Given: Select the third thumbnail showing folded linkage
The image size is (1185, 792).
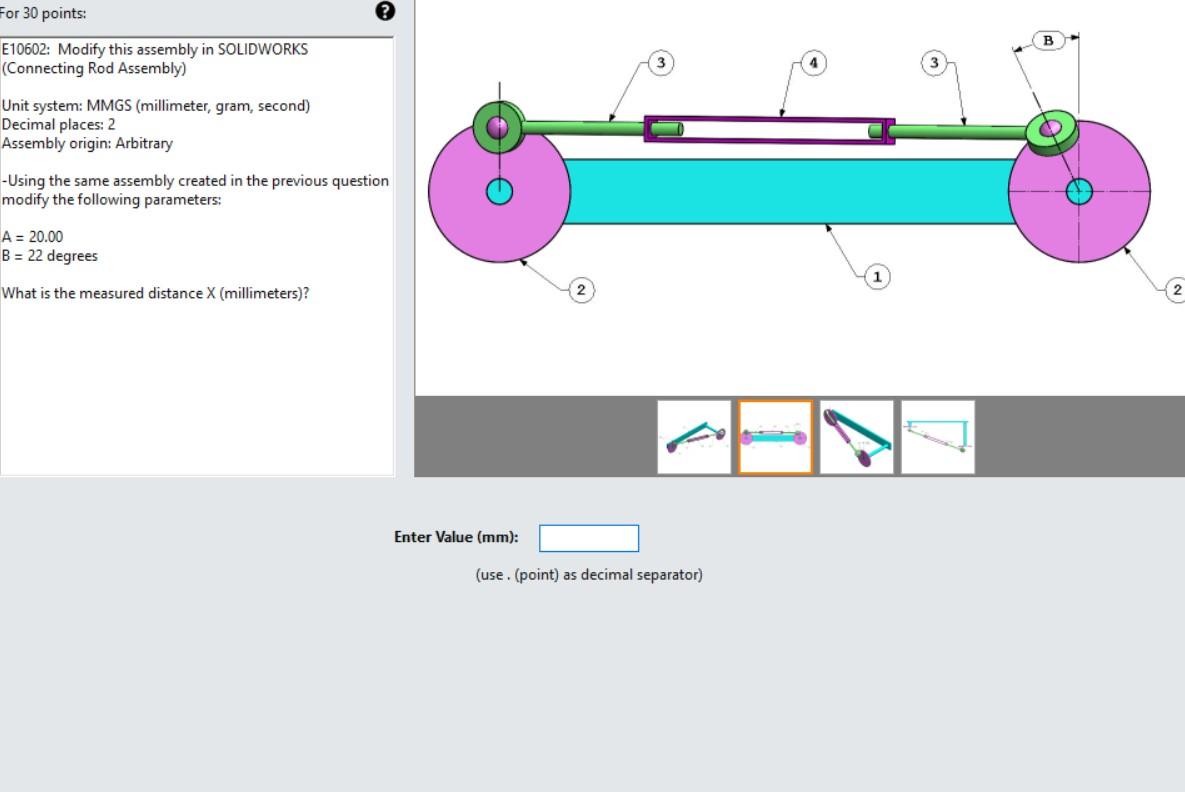Looking at the screenshot, I should pyautogui.click(x=856, y=439).
